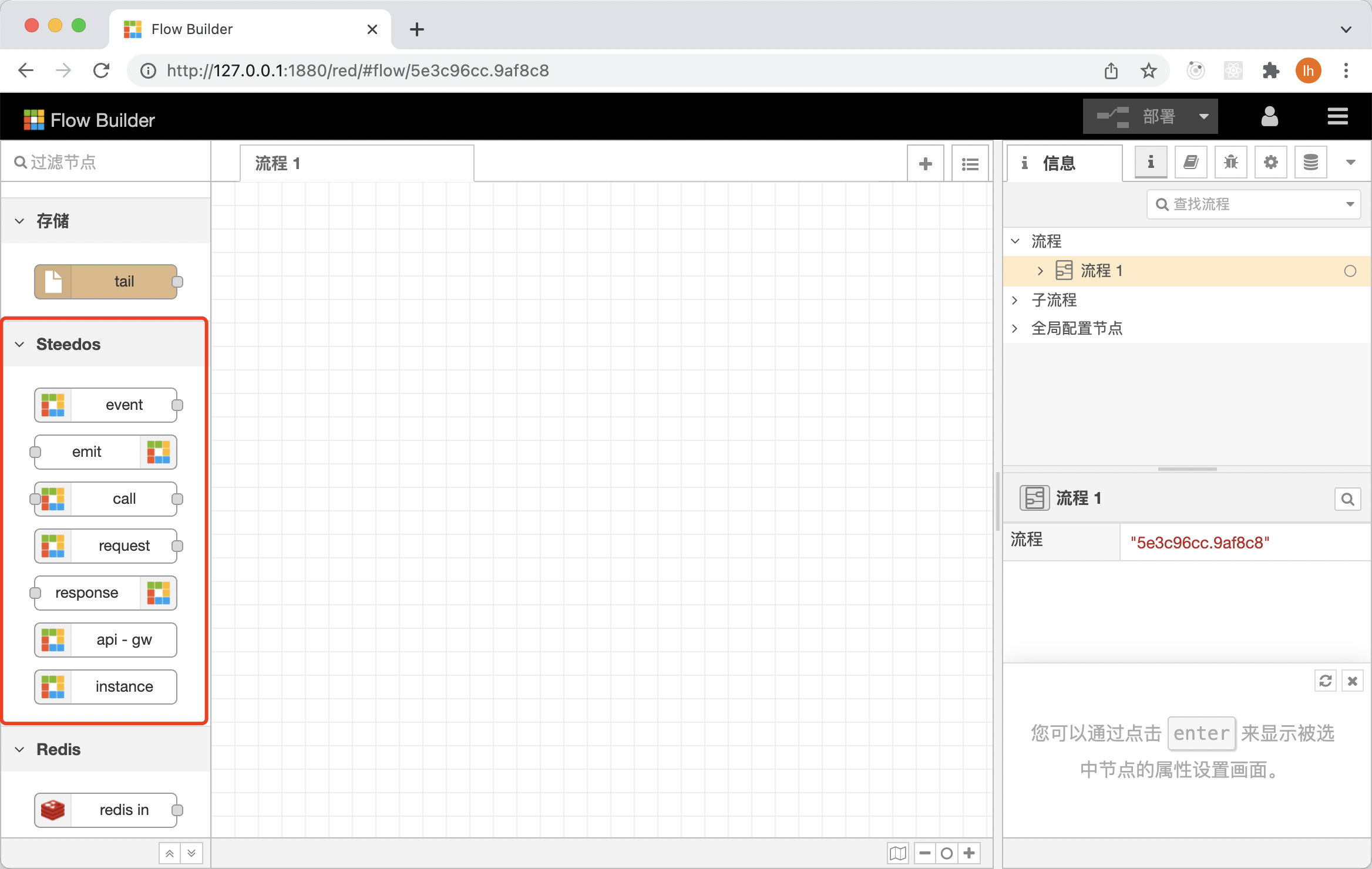
Task: Refresh the tip message
Action: pyautogui.click(x=1326, y=681)
